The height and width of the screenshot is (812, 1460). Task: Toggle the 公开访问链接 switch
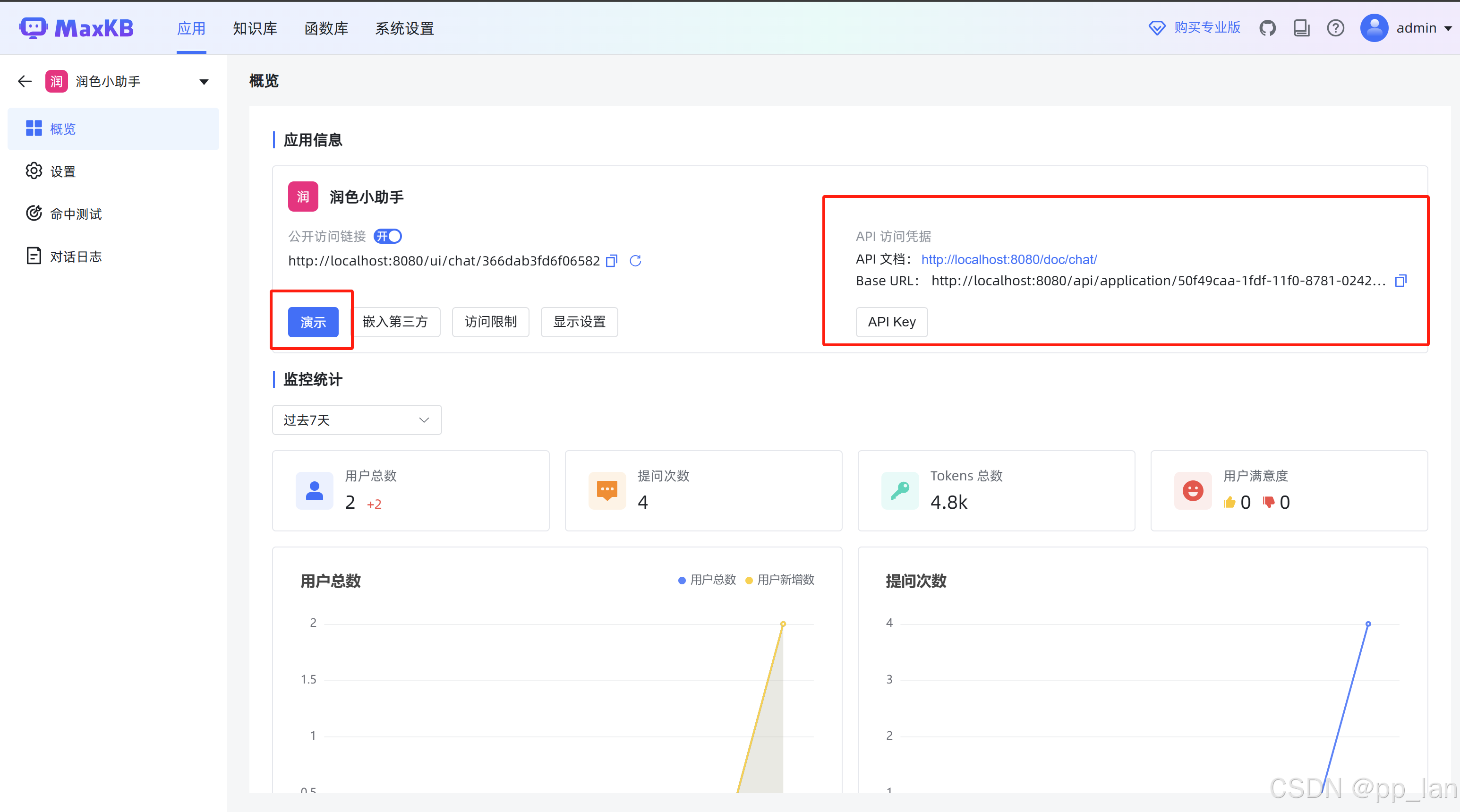point(388,236)
